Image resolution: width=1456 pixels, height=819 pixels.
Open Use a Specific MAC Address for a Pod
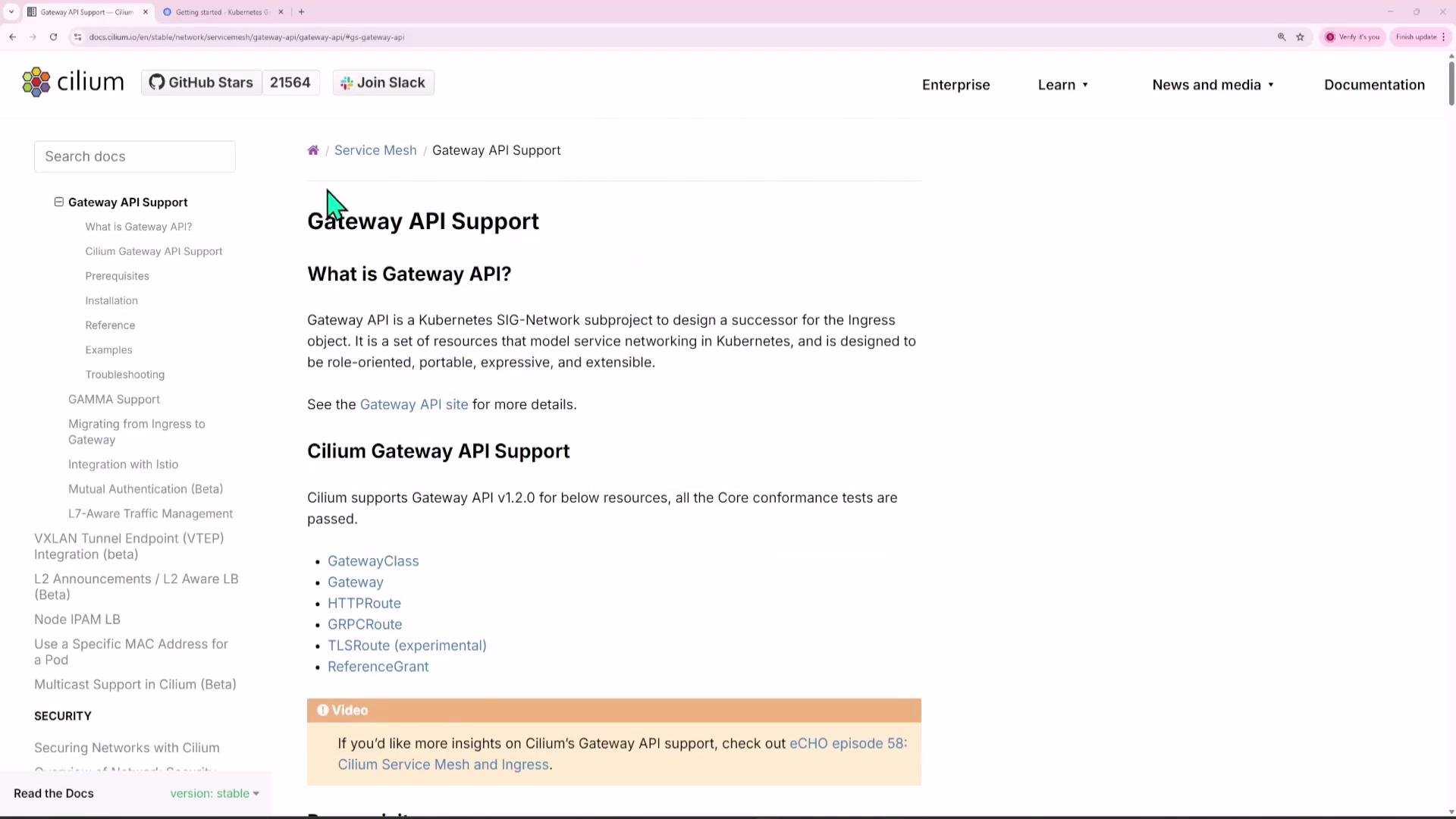(131, 651)
